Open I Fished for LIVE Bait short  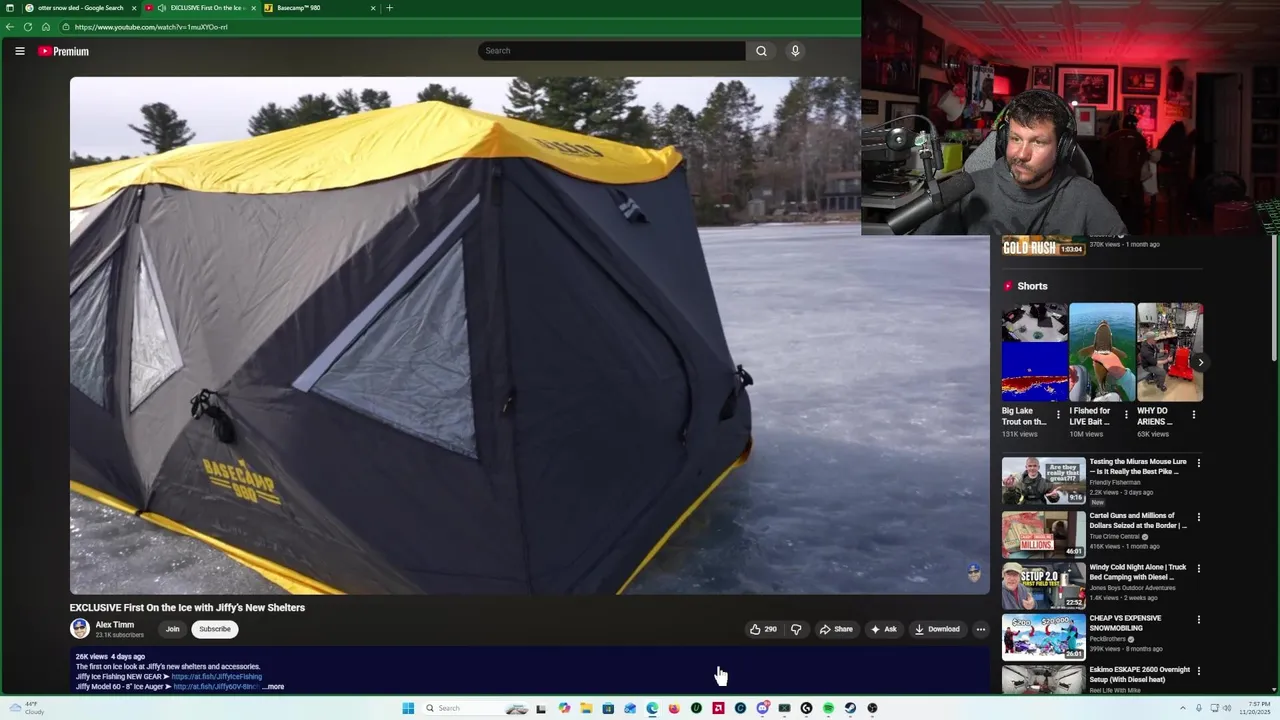click(1101, 352)
